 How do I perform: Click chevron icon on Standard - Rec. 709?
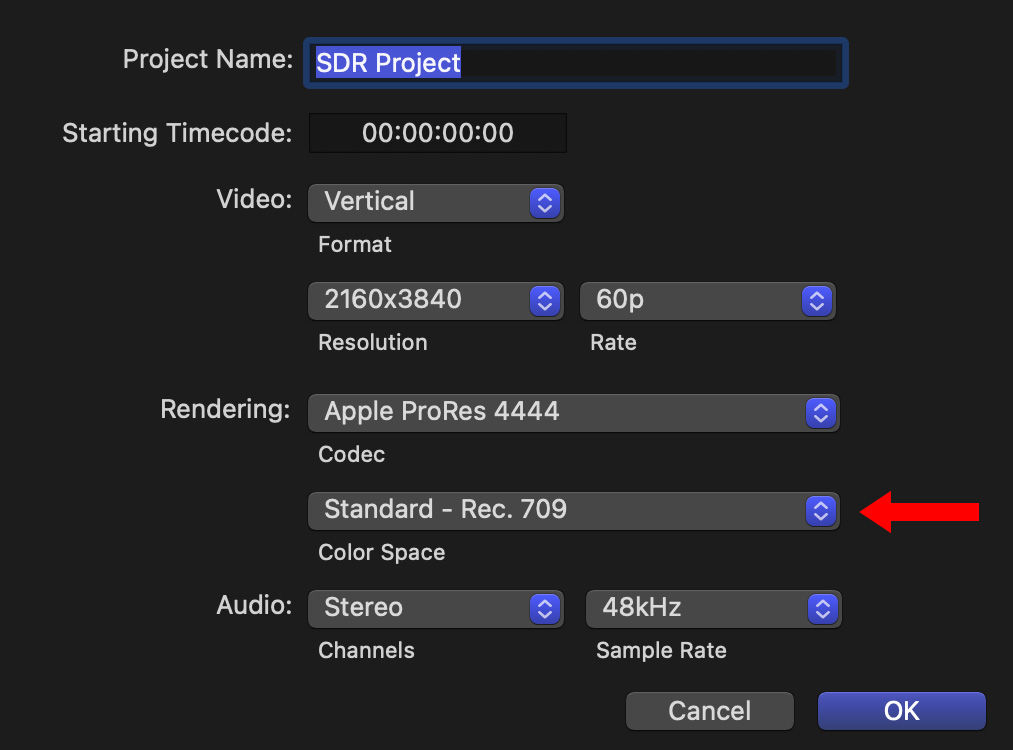coord(820,511)
